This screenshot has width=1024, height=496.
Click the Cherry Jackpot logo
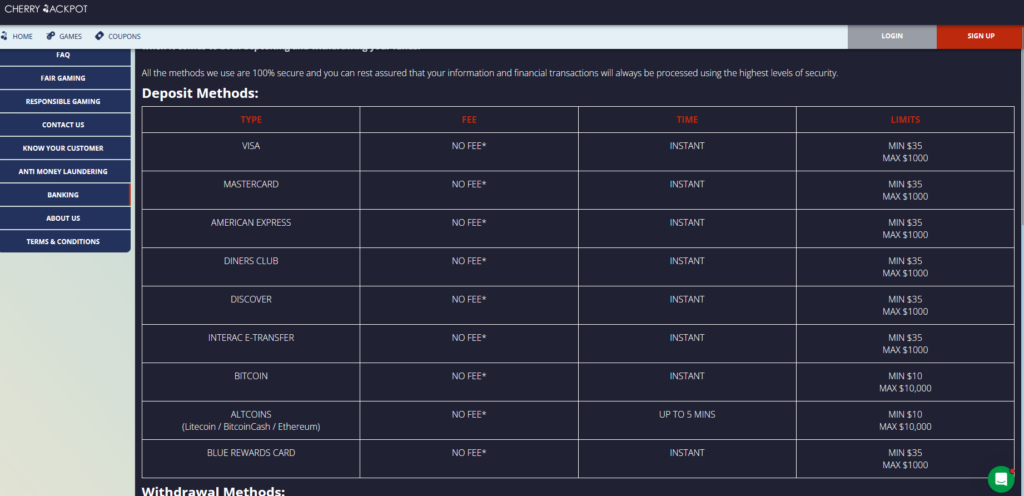46,9
